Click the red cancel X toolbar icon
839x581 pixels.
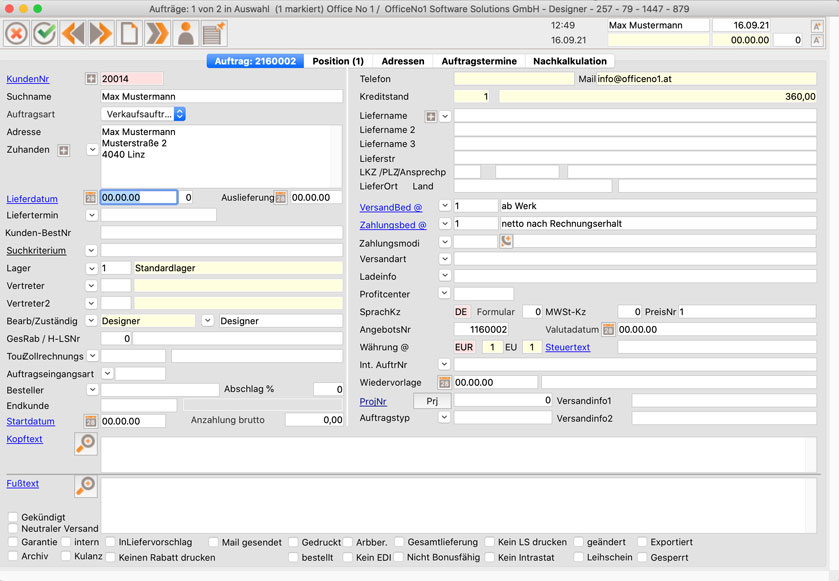(x=17, y=34)
